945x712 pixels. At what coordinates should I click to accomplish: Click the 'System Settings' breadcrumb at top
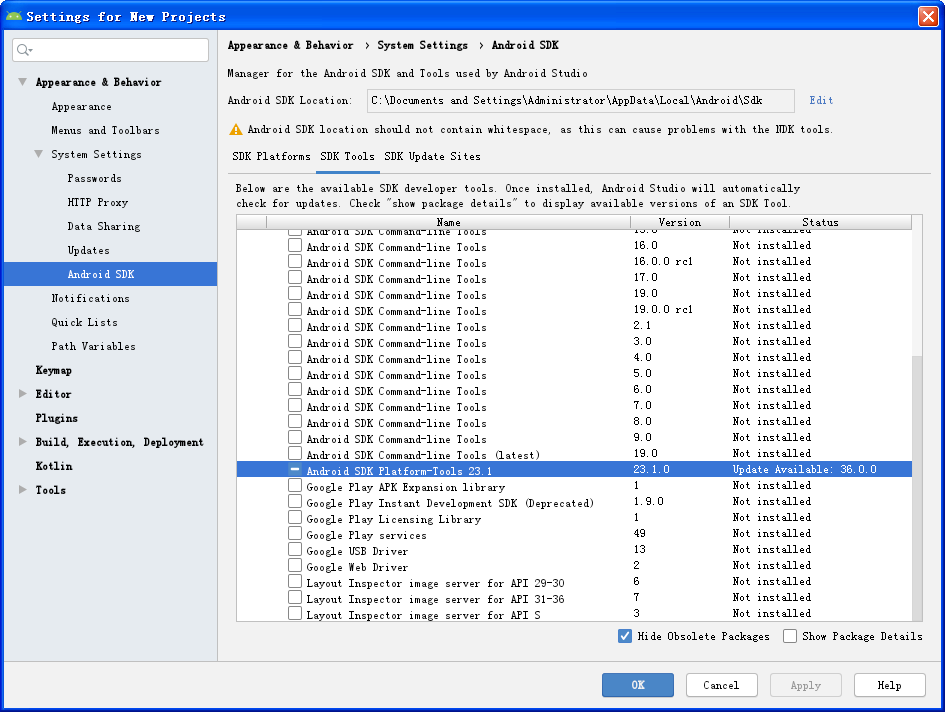click(x=422, y=45)
